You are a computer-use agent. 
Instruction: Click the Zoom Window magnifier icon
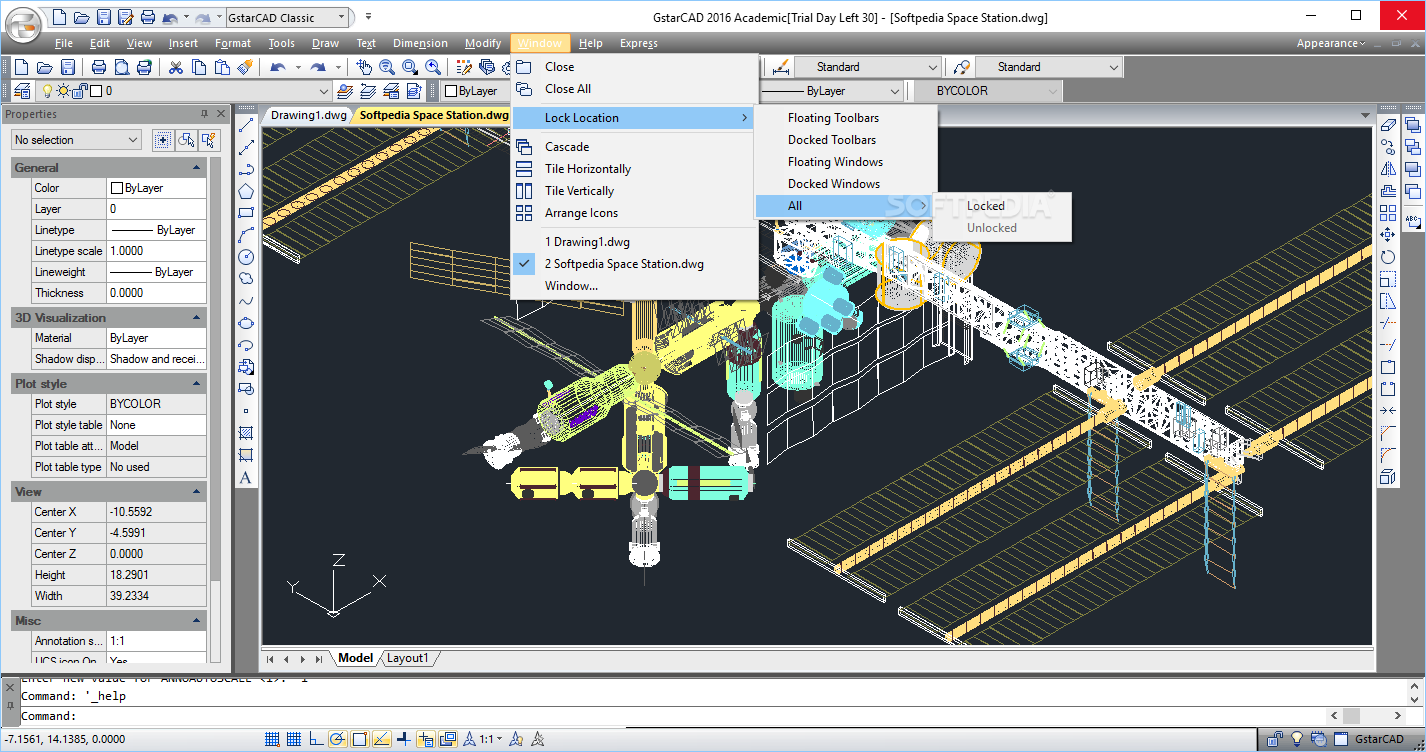point(410,67)
